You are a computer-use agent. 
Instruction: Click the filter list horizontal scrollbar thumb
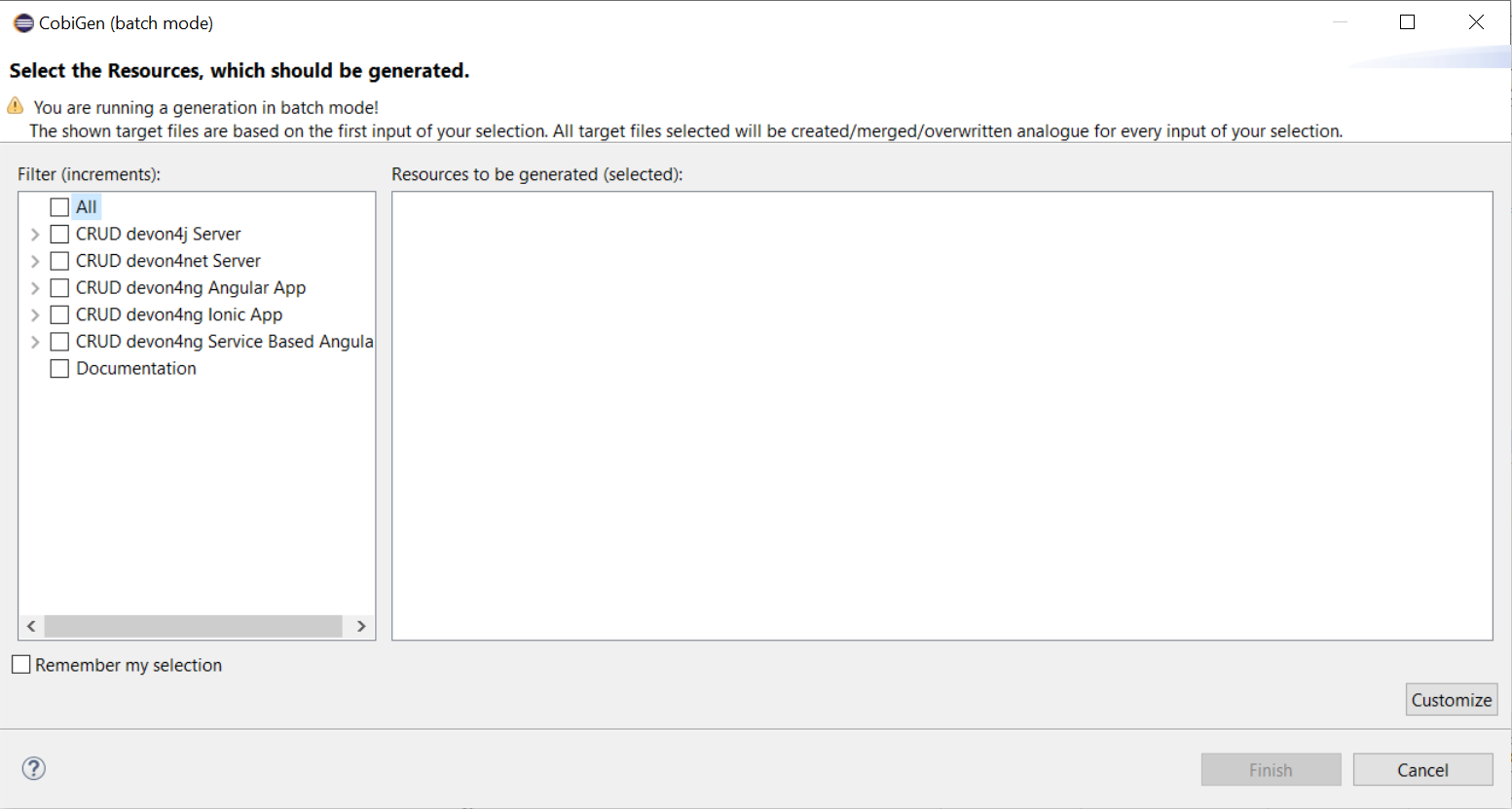click(x=193, y=626)
